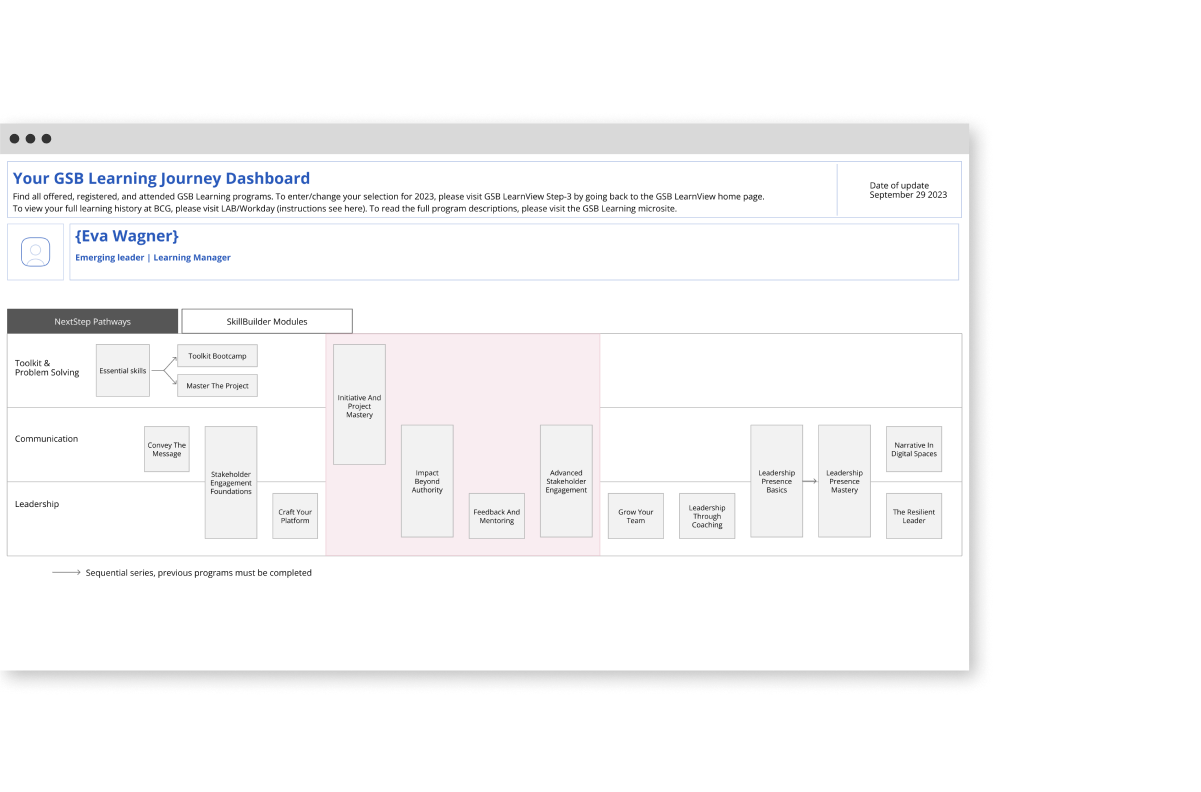The width and height of the screenshot is (1201, 792).
Task: Open Stakeholder Engagement Foundations program
Action: coord(231,482)
